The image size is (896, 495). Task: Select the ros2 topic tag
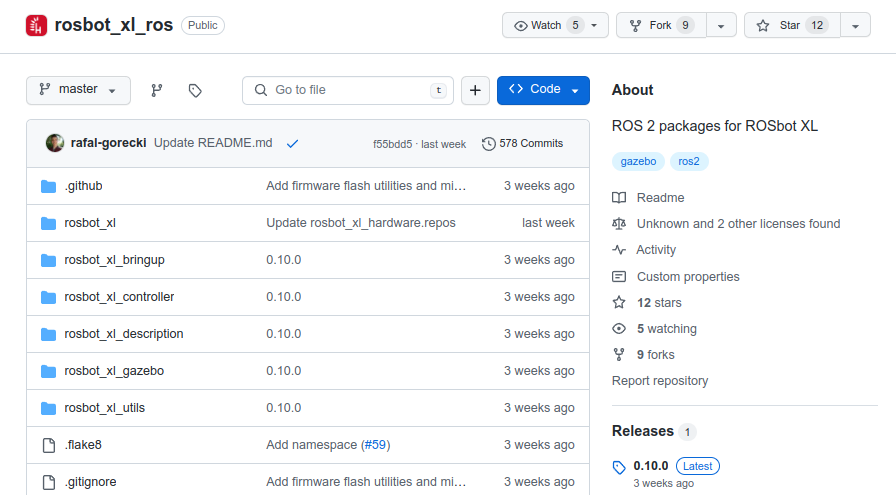(x=689, y=161)
